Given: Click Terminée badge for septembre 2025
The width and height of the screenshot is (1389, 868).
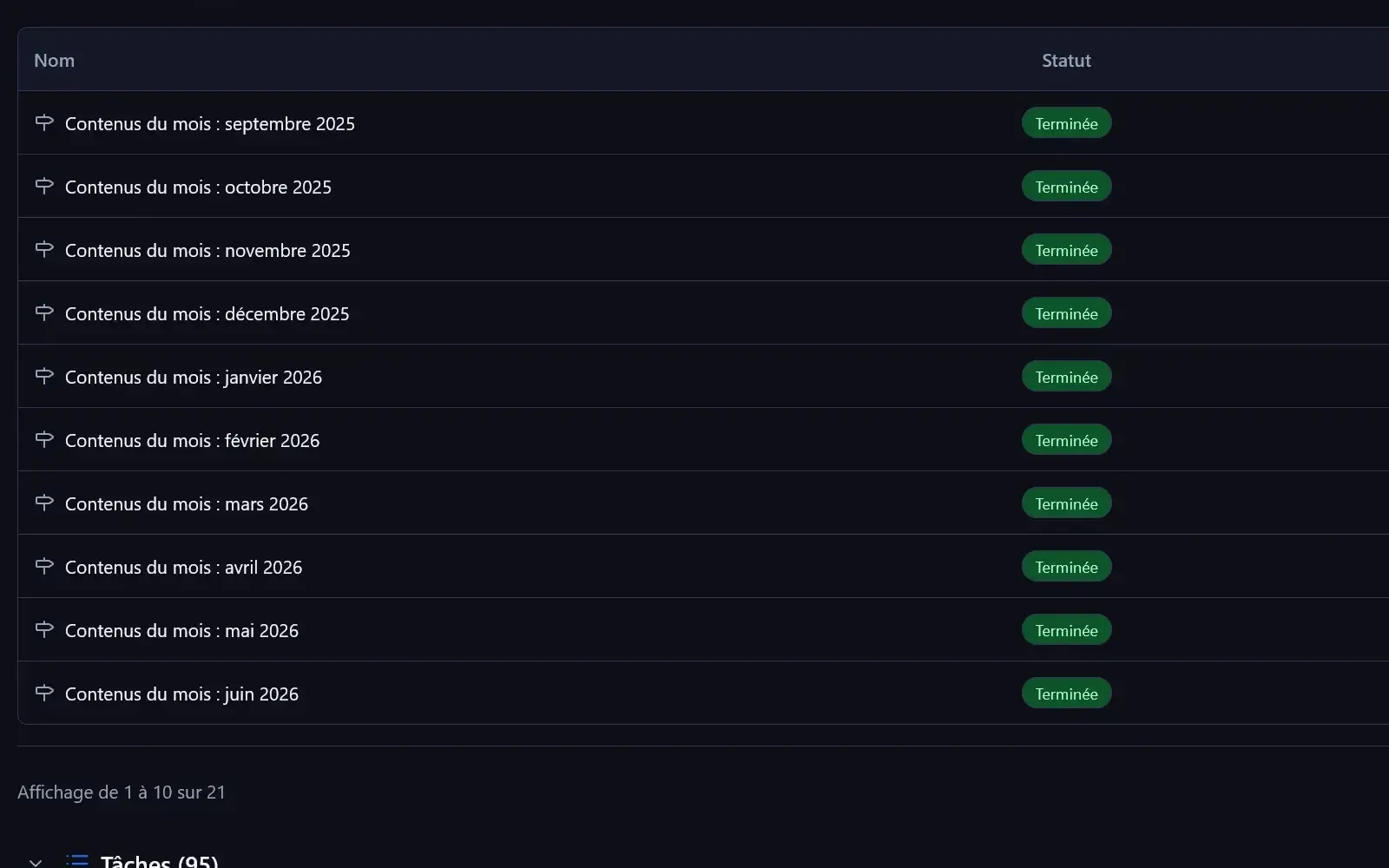Looking at the screenshot, I should coord(1066,123).
